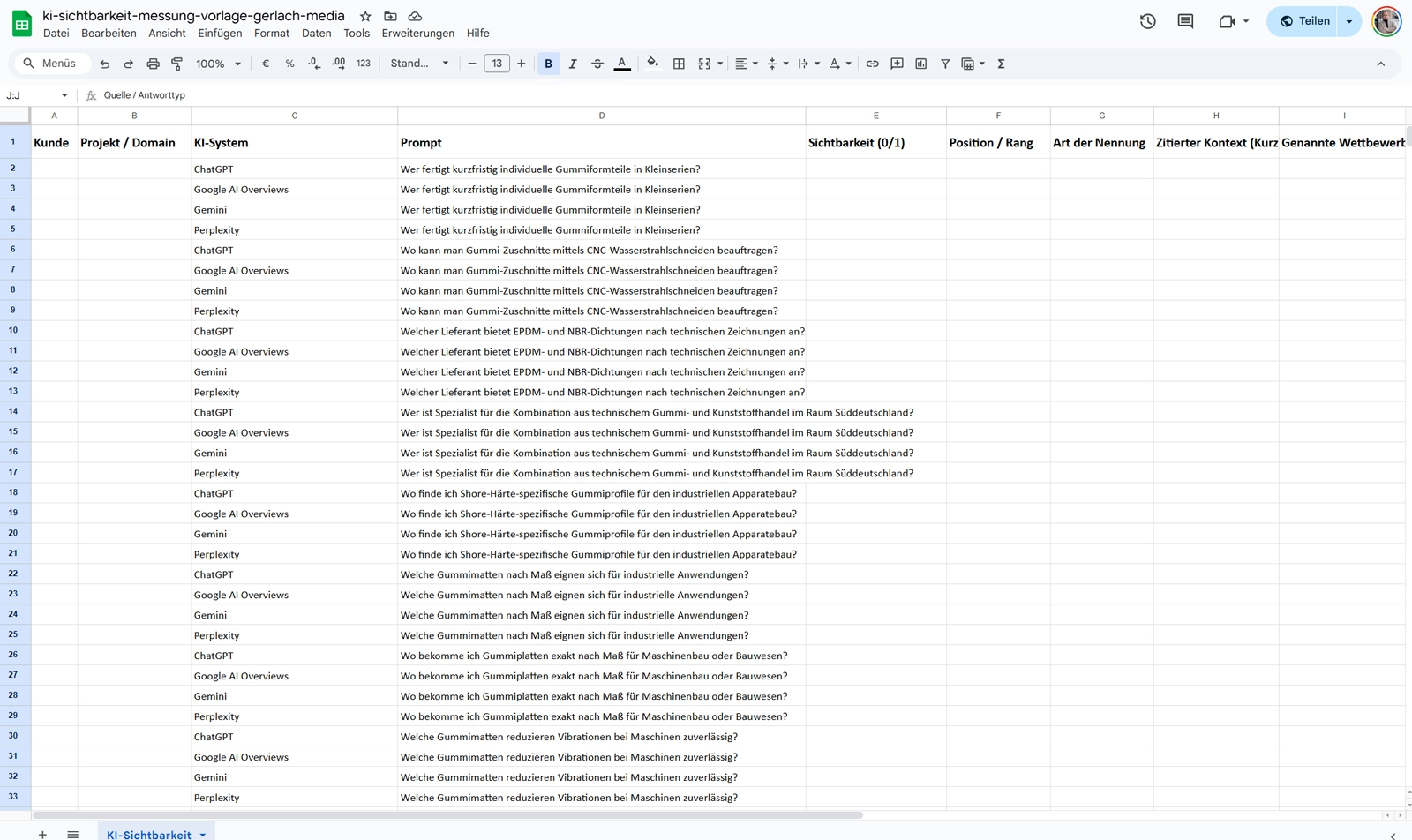Select the format painter tool

pos(176,64)
